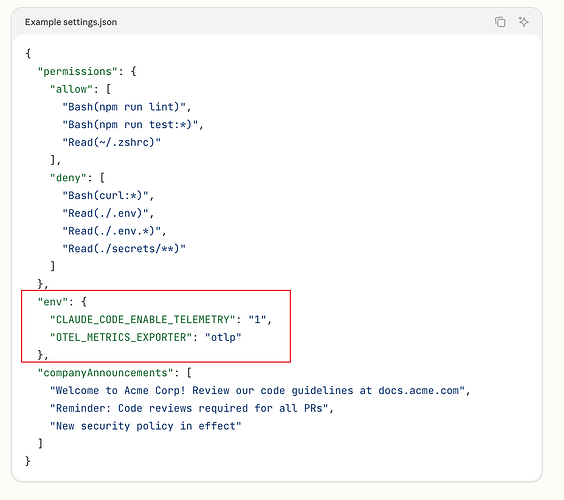The width and height of the screenshot is (564, 500).
Task: Click the "Read(./secrets/**)" deny rule
Action: pyautogui.click(x=124, y=249)
